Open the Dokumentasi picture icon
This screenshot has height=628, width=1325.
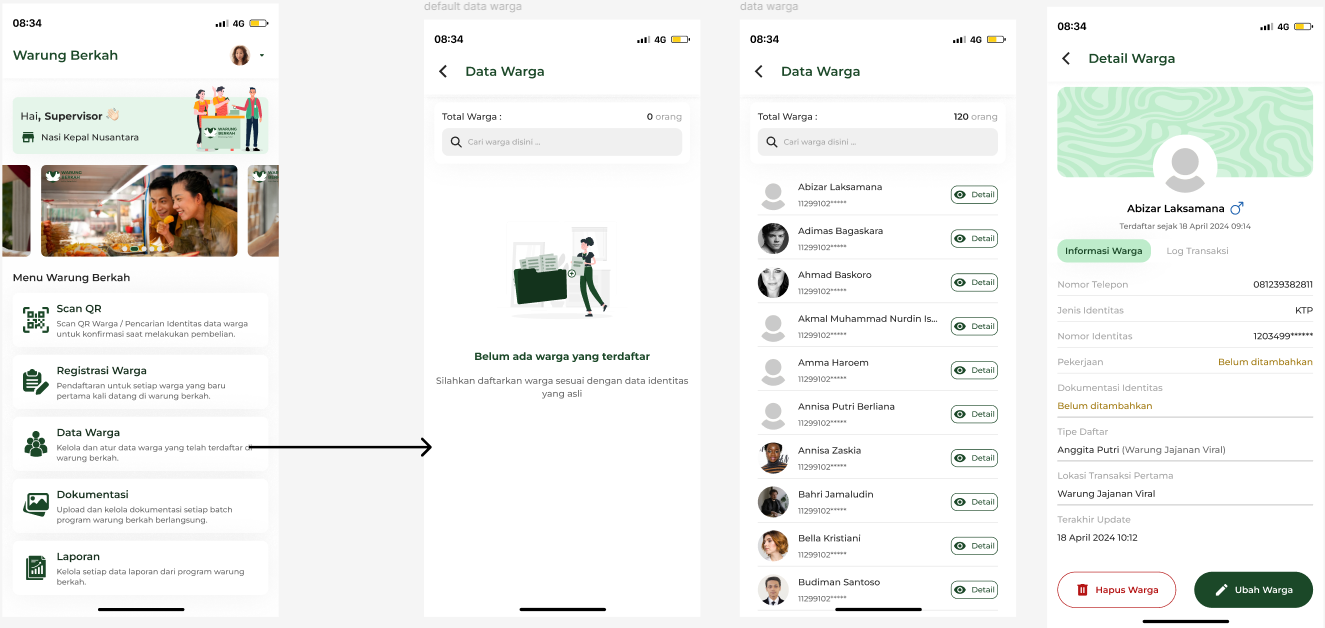point(36,504)
